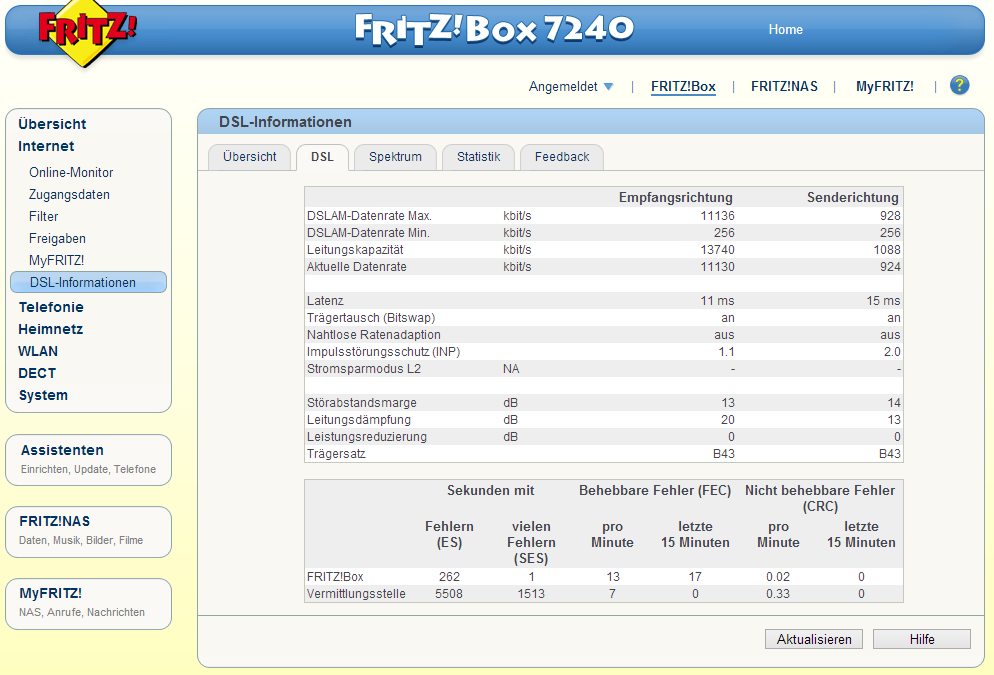Select the DSL tab
Screen dimensions: 994x675
pos(322,157)
